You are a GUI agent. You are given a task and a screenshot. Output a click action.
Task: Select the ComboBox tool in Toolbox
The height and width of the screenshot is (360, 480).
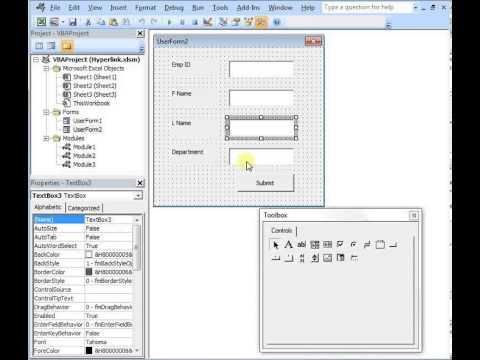click(314, 245)
